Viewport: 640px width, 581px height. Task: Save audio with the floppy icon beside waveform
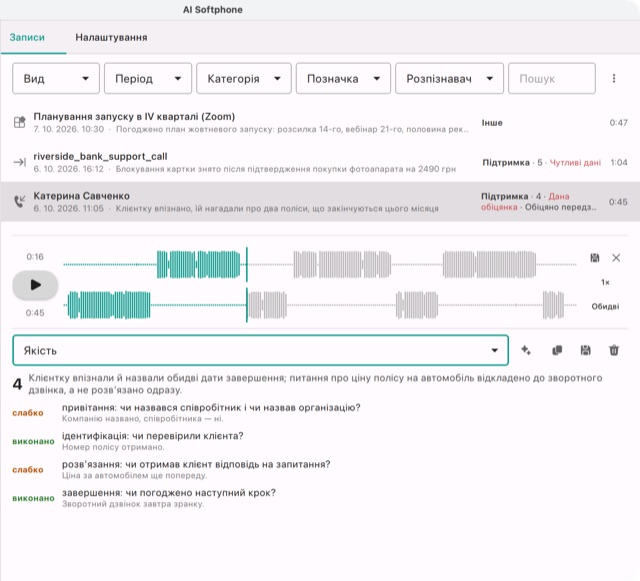595,258
